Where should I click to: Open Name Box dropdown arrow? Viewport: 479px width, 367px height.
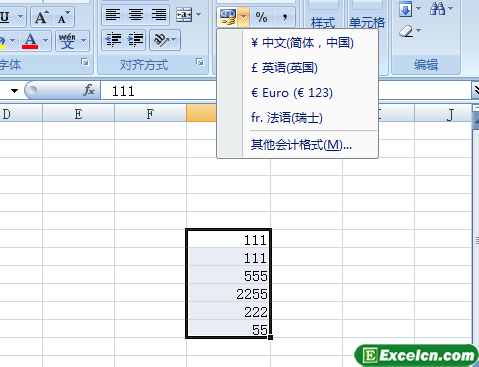pos(14,91)
